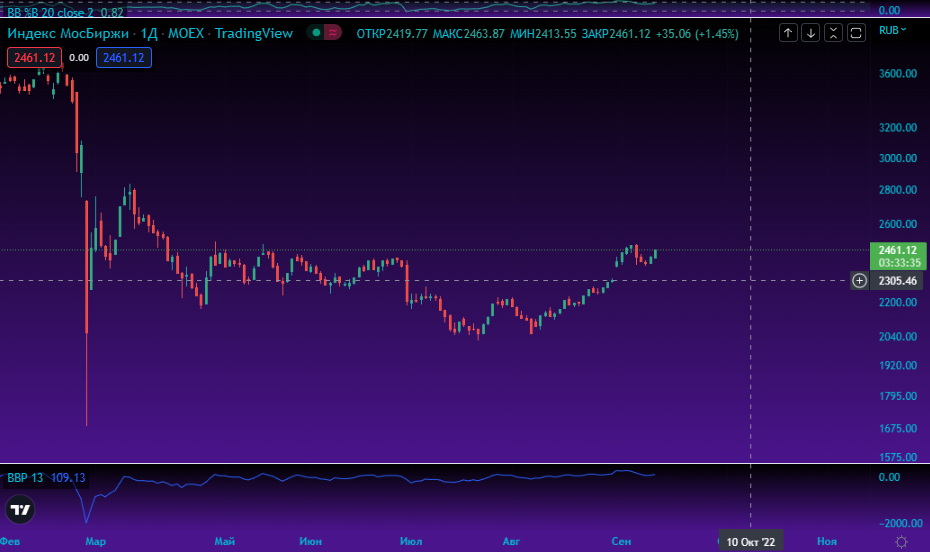Viewport: 930px width, 552px height.
Task: Click the 0.00 spread value
Action: click(x=79, y=58)
